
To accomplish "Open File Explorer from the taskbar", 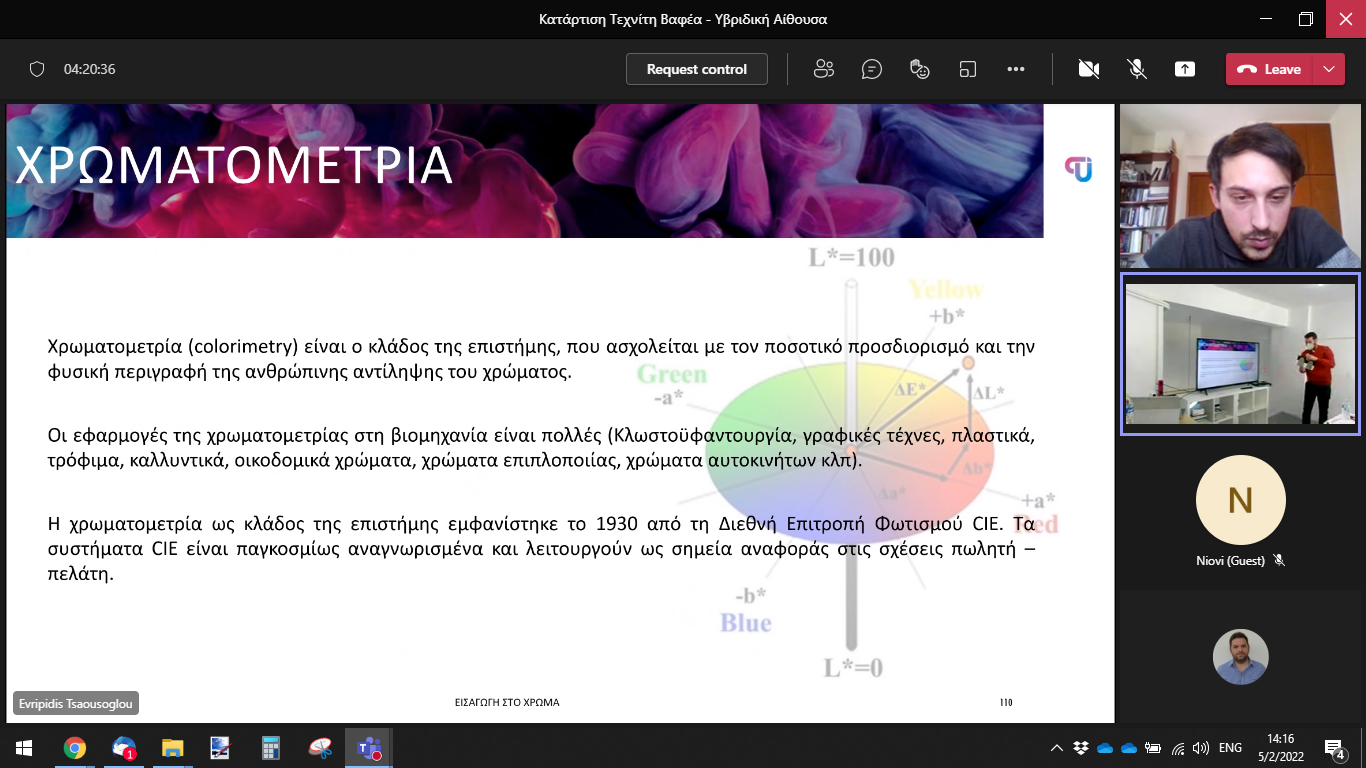I will click(173, 747).
